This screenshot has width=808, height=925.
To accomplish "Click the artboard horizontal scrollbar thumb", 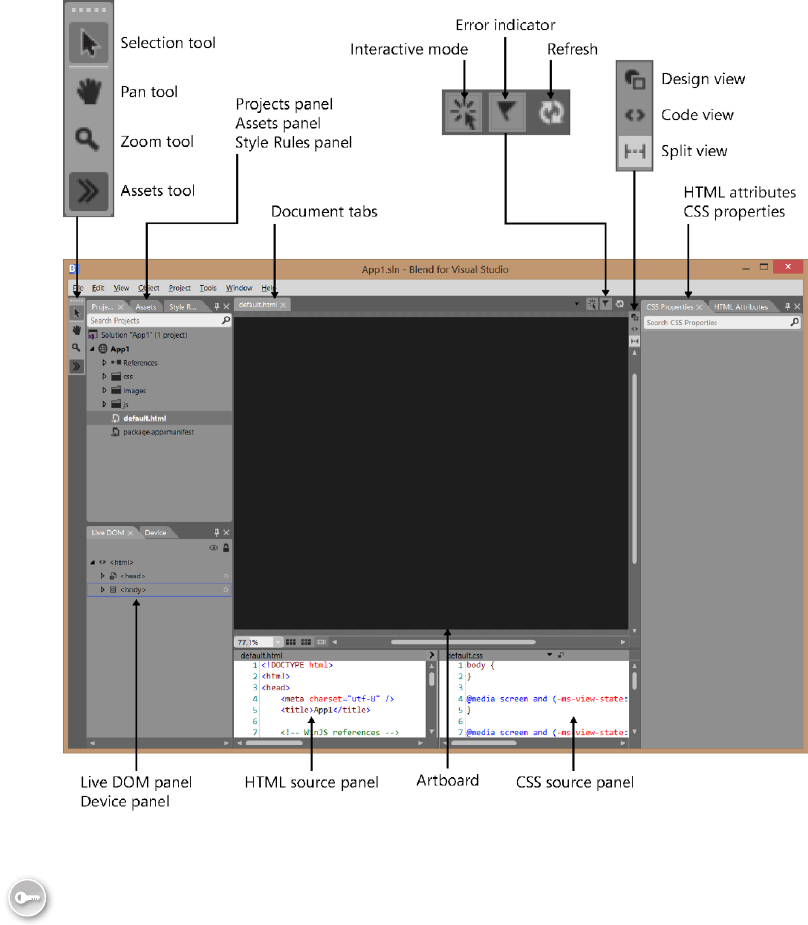I will [x=463, y=642].
